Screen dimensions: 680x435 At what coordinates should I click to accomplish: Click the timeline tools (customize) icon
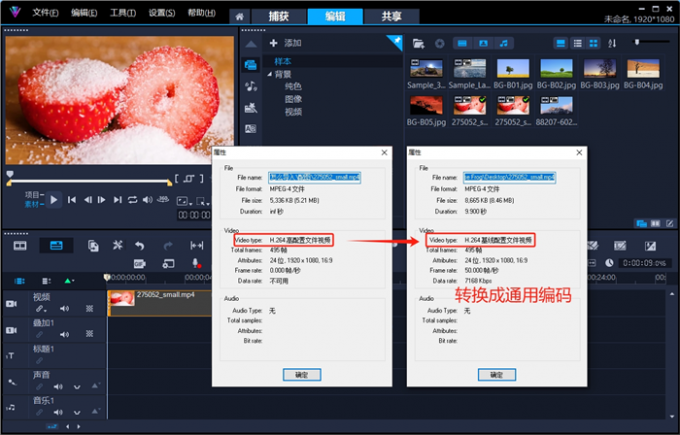coord(118,245)
